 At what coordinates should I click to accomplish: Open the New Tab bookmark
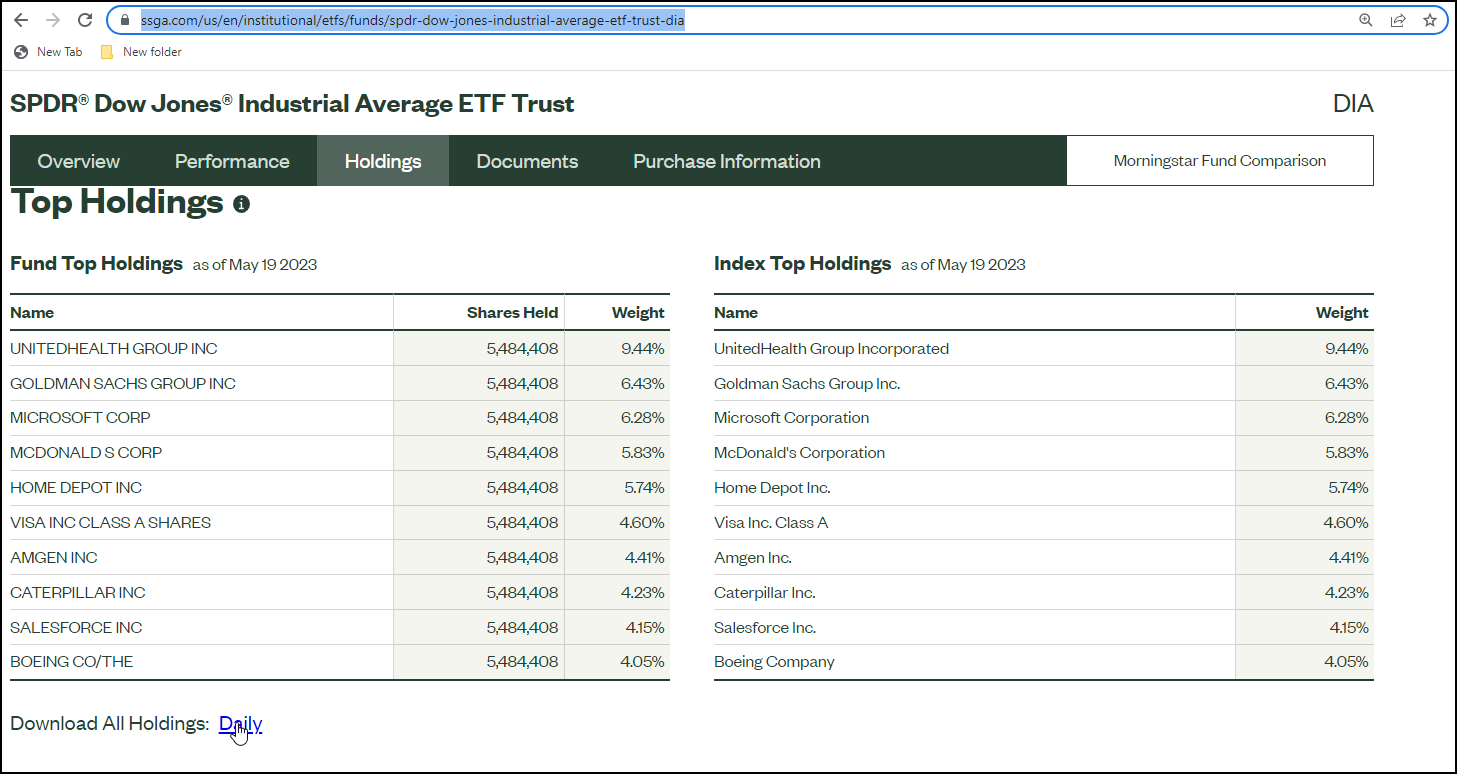pos(48,52)
